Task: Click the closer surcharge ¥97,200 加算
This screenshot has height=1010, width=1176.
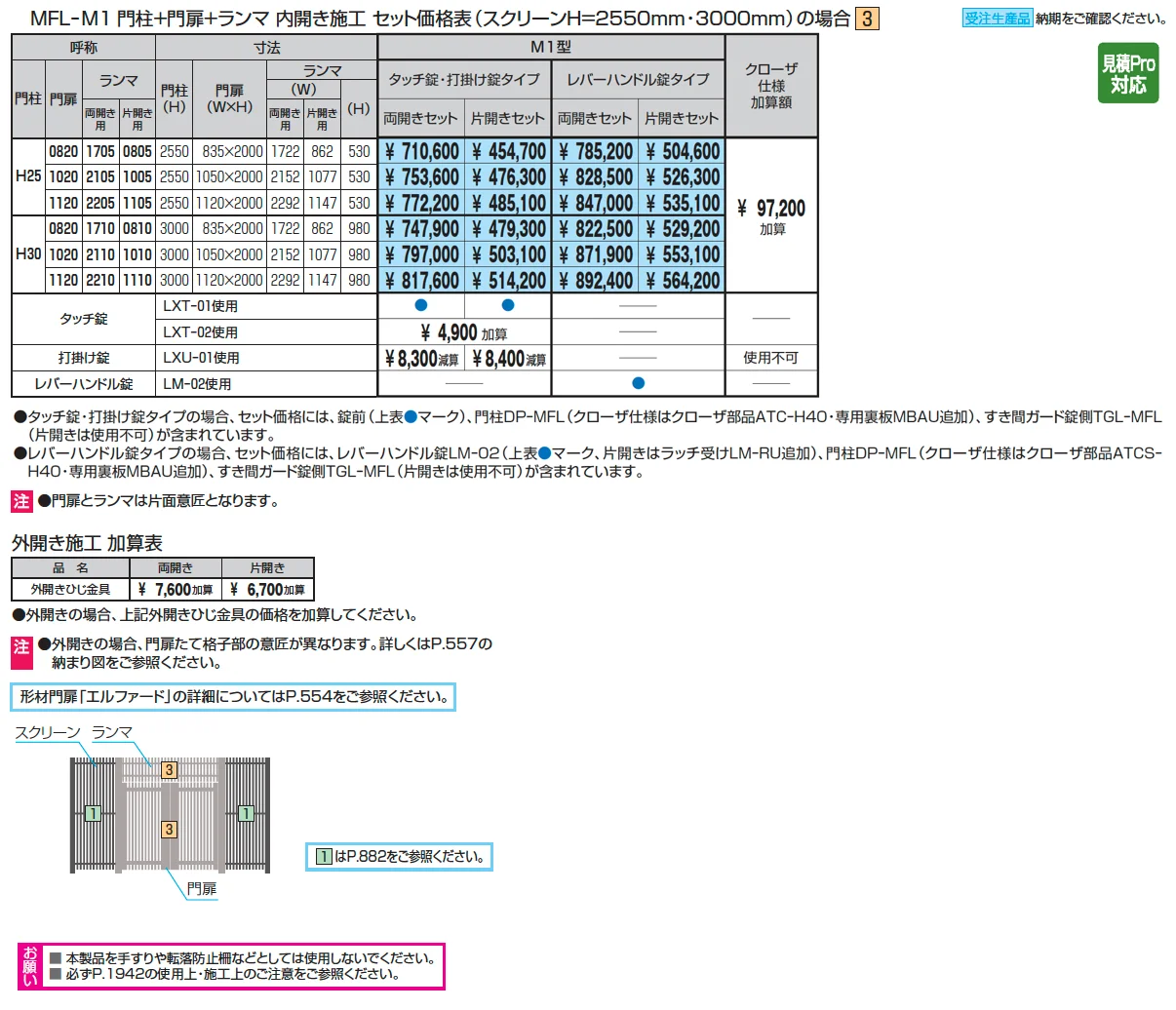Action: [x=771, y=216]
